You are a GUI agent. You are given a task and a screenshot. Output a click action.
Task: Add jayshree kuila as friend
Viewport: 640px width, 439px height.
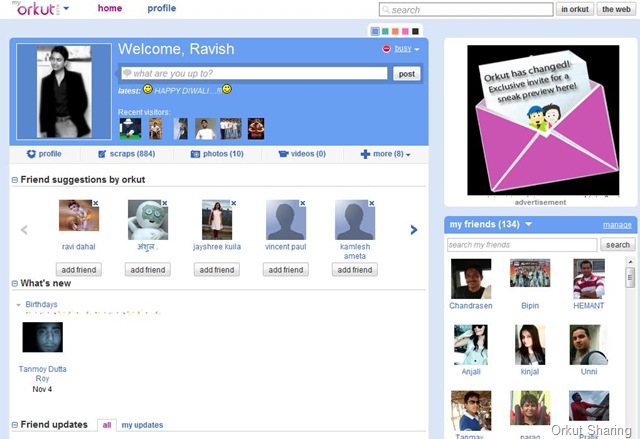pyautogui.click(x=217, y=270)
